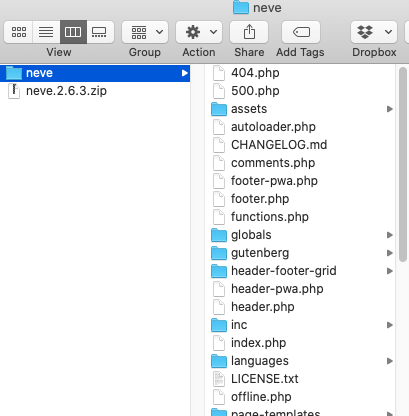Open the gutenberg folder
The width and height of the screenshot is (409, 416).
300,253
